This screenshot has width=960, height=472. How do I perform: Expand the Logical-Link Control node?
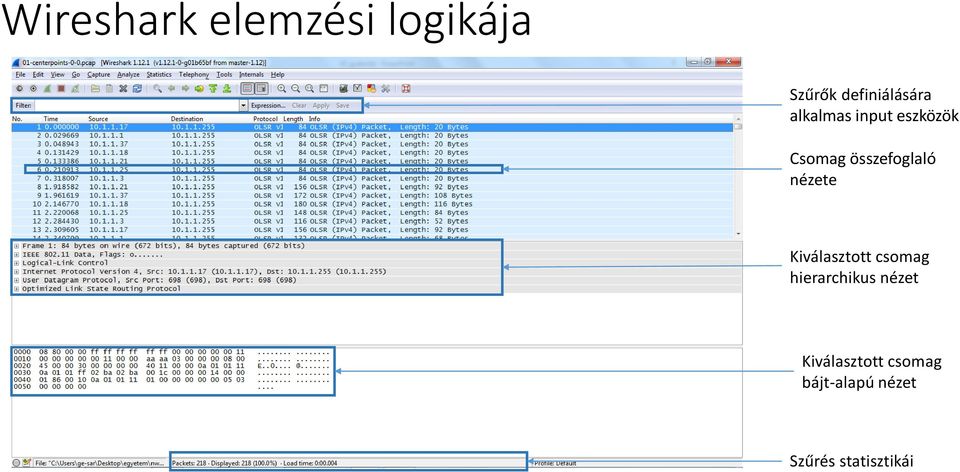point(16,263)
